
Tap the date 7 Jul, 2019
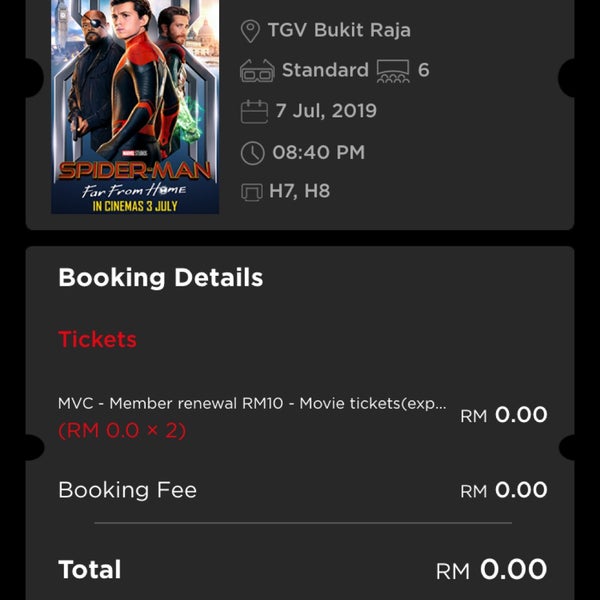(326, 111)
